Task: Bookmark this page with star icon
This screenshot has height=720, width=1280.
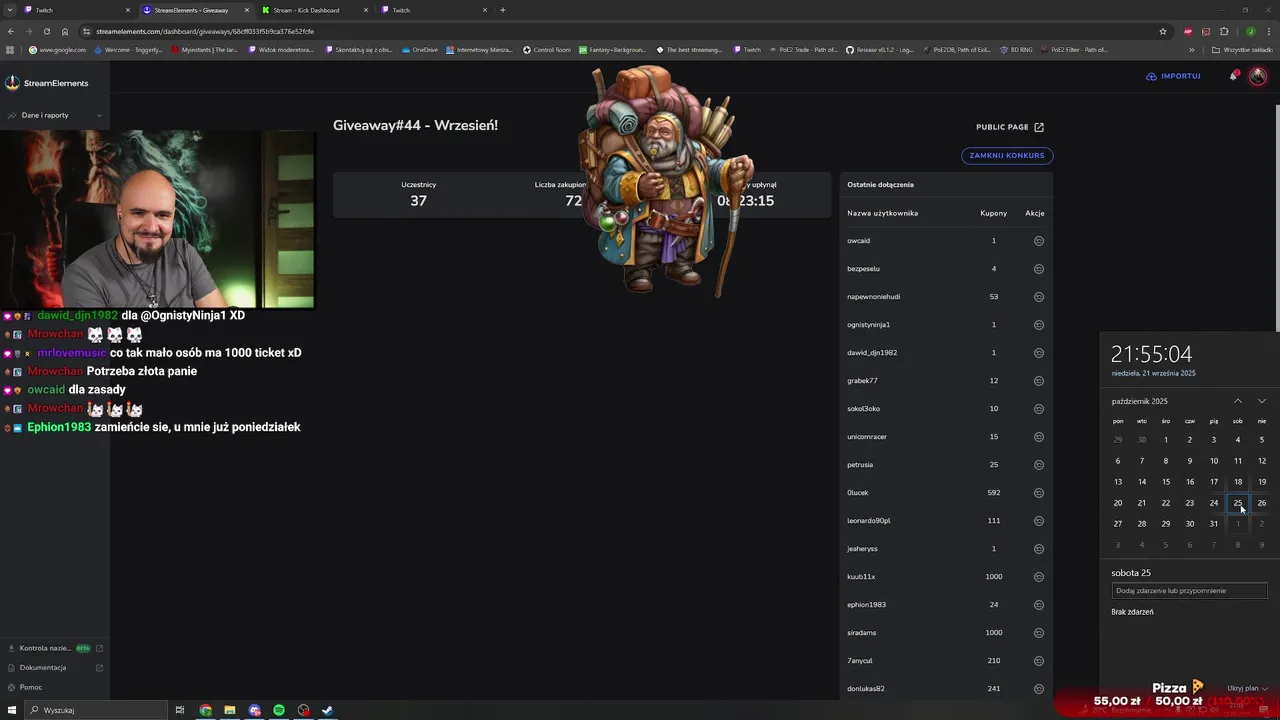Action: coord(1163,31)
